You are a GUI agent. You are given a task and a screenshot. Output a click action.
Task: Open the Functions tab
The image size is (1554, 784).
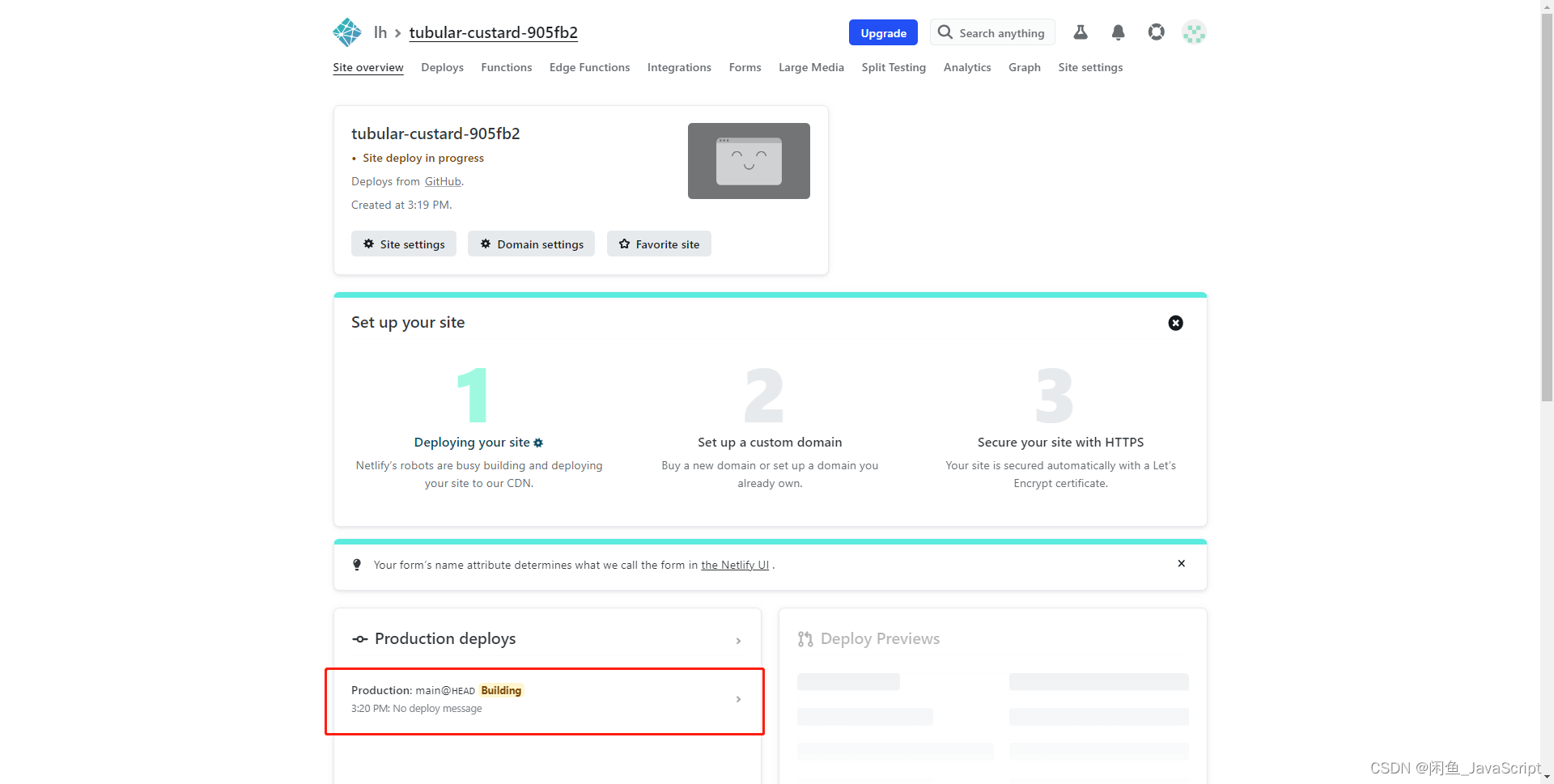click(x=507, y=67)
